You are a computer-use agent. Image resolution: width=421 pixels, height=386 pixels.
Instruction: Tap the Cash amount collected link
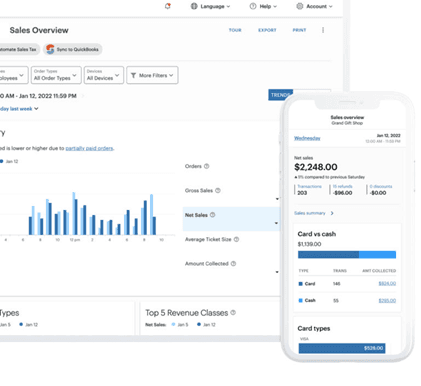pos(387,301)
